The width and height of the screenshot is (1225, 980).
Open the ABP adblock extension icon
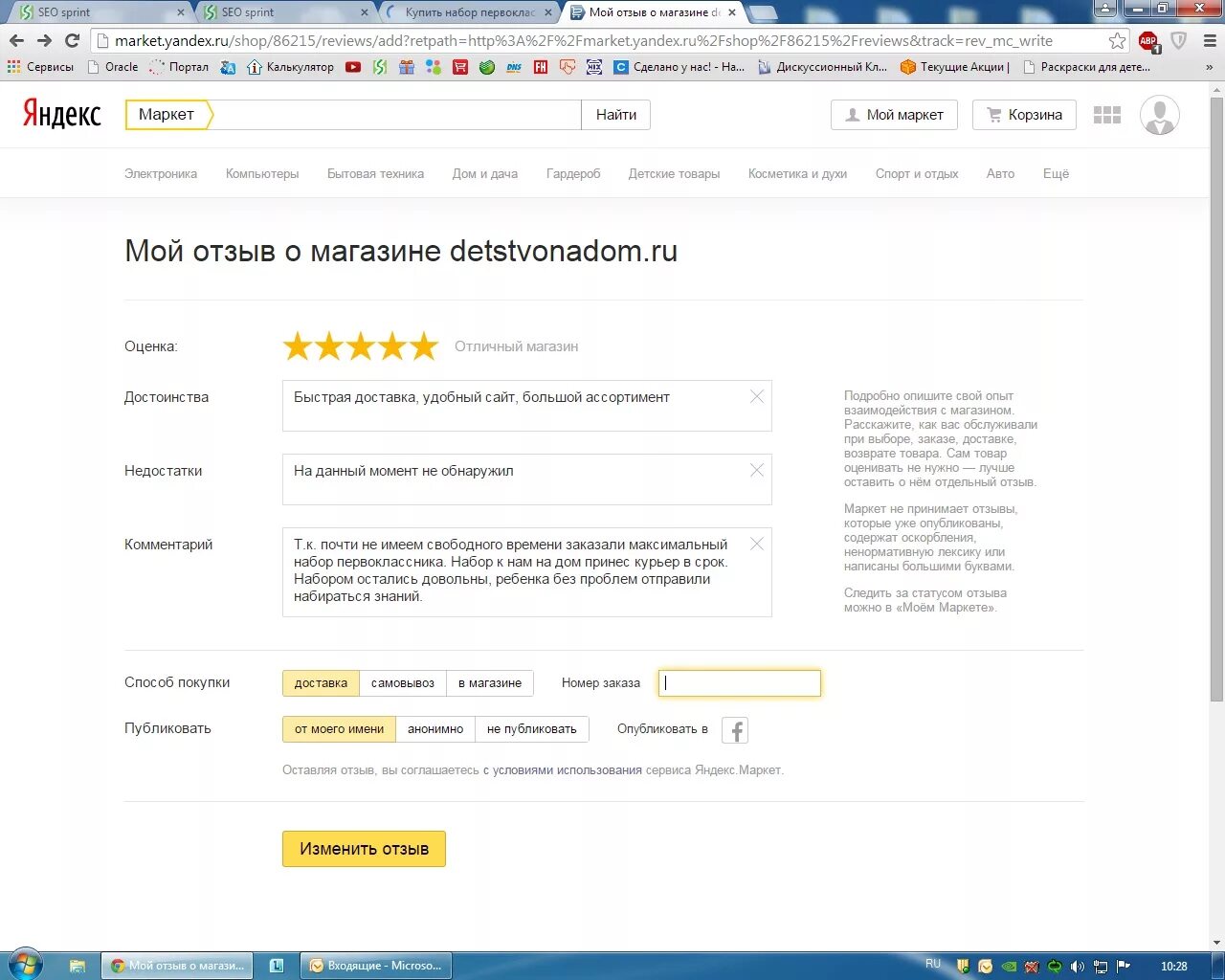(x=1148, y=41)
